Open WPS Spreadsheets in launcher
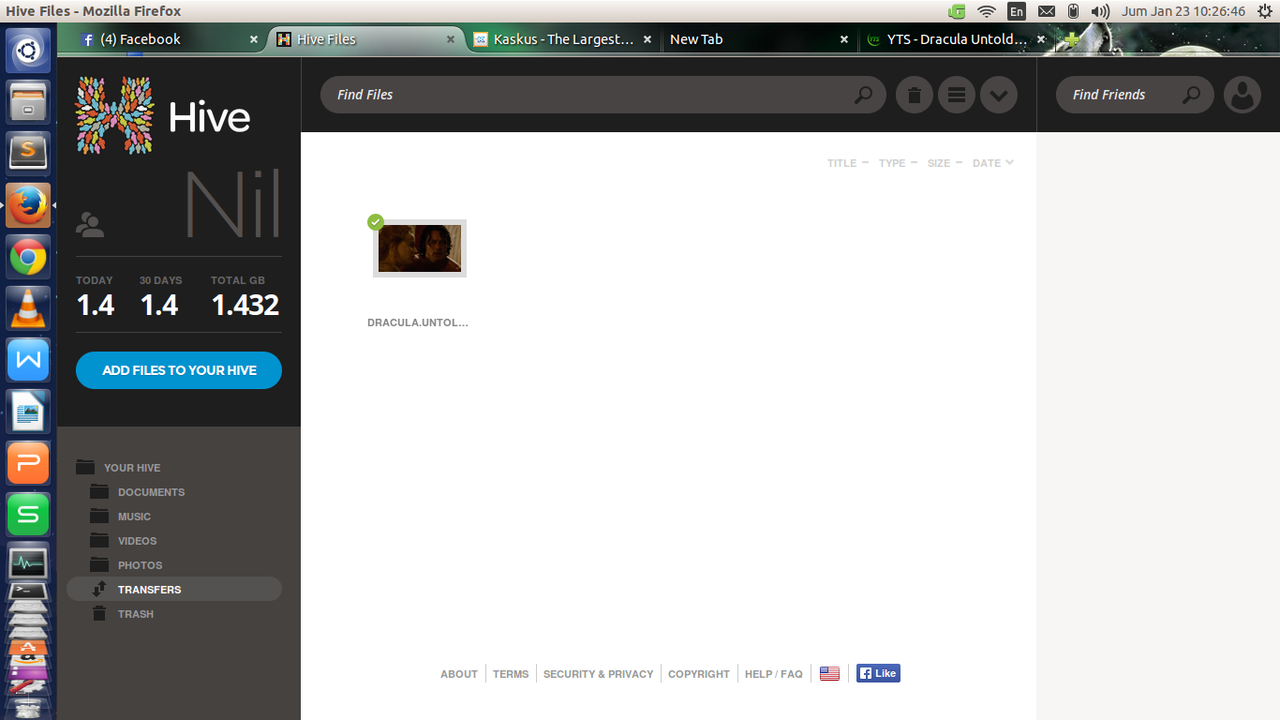1280x720 pixels. pos(28,515)
